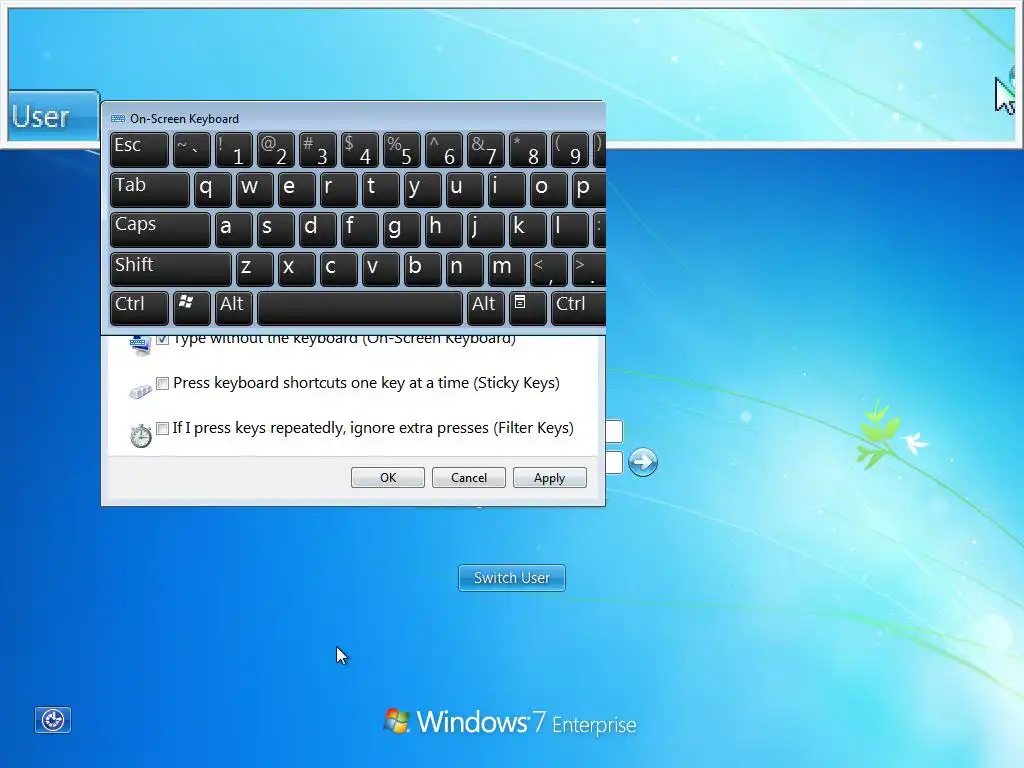Click the spacebar key
The image size is (1024, 768).
(360, 308)
